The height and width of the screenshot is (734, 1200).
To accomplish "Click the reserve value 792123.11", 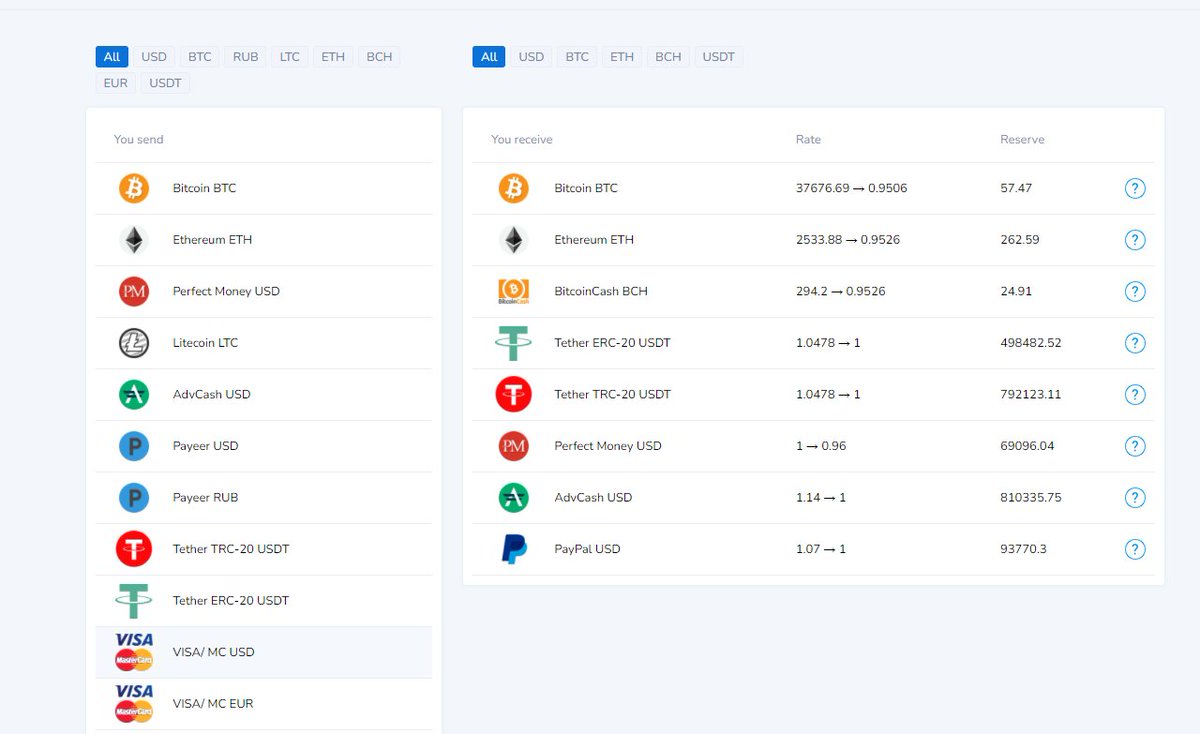I will click(x=1031, y=394).
